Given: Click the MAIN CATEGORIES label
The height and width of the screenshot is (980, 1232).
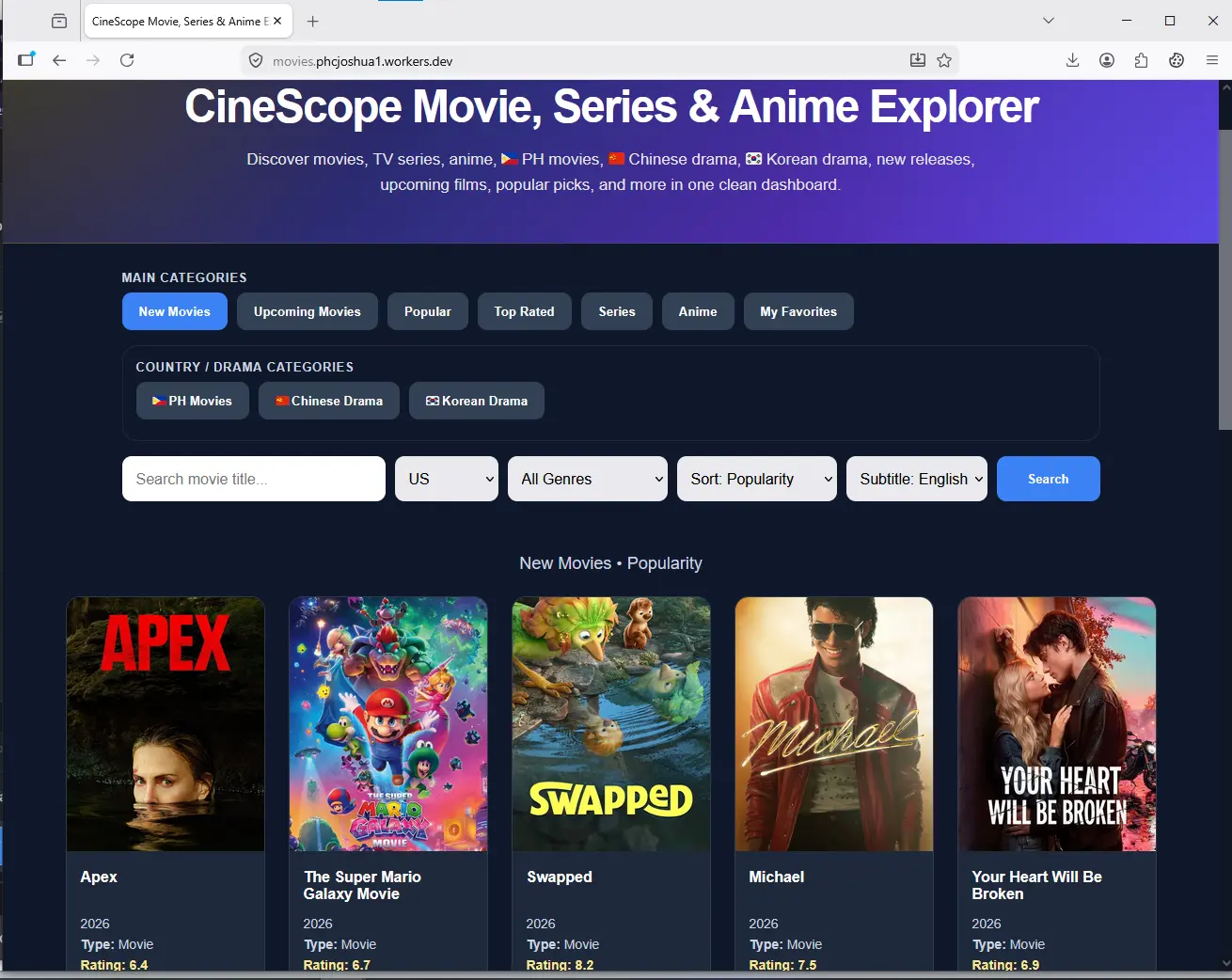Looking at the screenshot, I should tap(184, 277).
